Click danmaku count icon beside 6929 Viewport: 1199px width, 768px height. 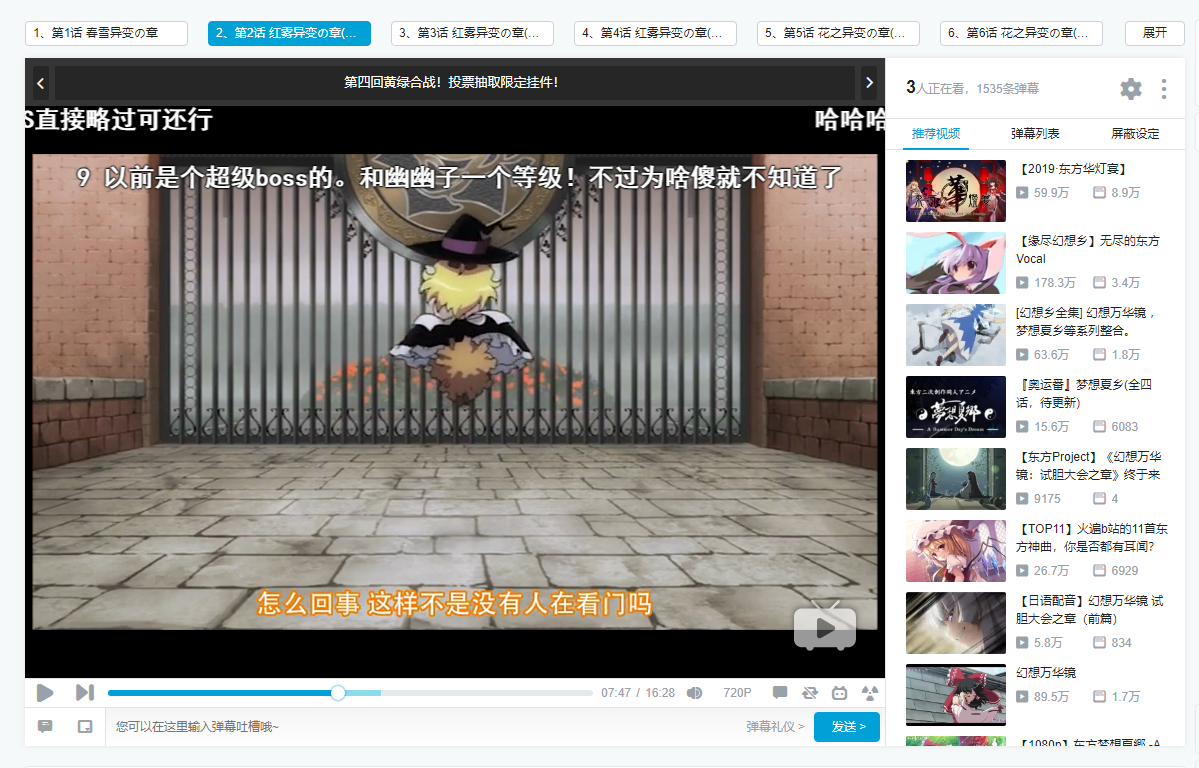[1100, 571]
